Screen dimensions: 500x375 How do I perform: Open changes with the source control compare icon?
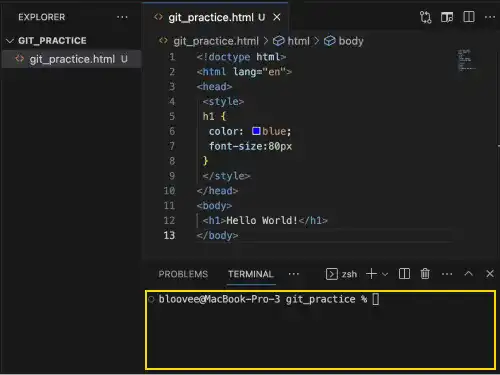coord(425,17)
